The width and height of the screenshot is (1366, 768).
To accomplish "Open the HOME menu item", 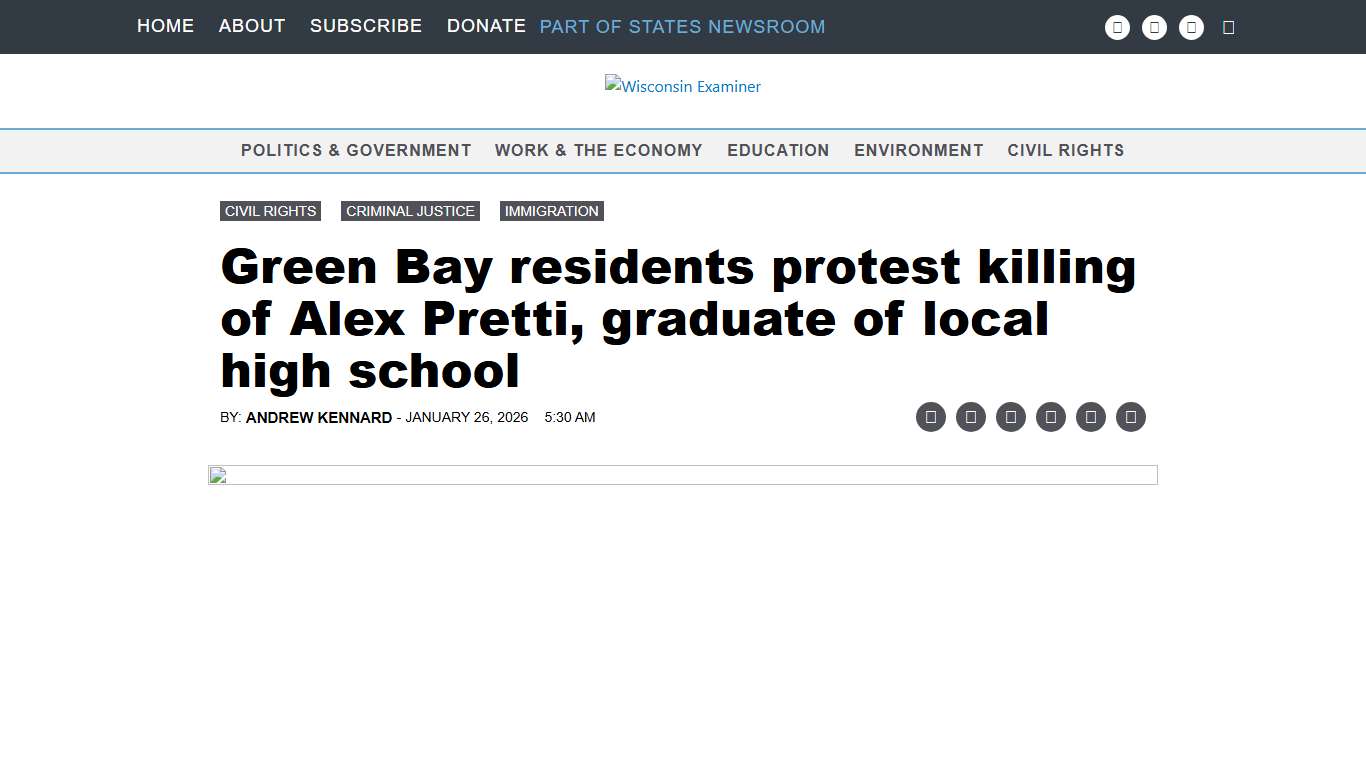I will click(x=165, y=26).
